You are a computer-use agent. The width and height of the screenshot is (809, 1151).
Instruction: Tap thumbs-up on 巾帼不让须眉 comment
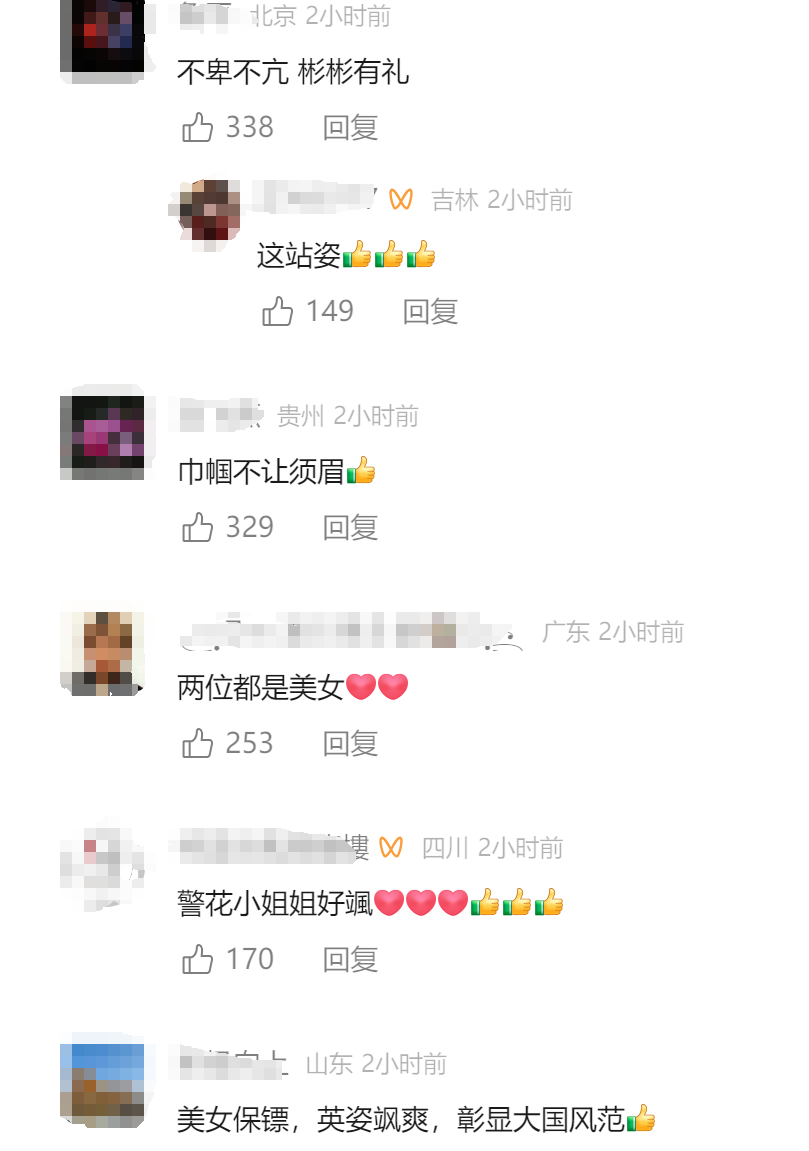pos(197,527)
